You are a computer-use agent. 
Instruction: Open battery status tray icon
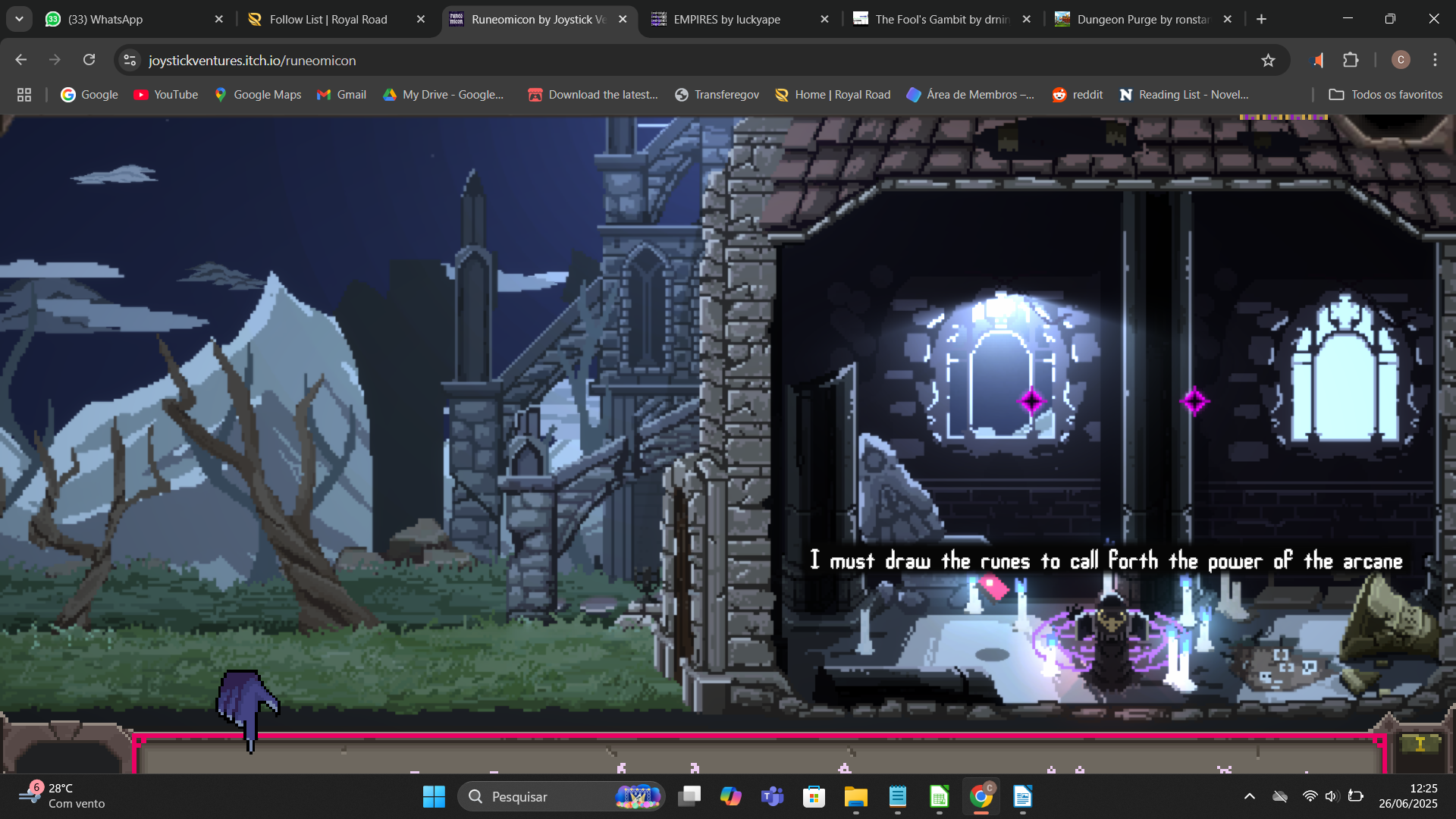pyautogui.click(x=1356, y=797)
